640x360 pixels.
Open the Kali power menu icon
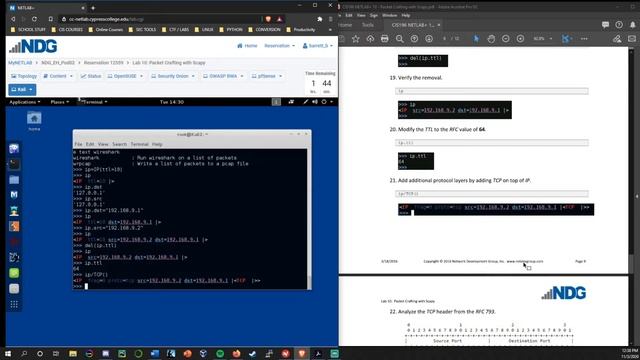click(x=324, y=102)
